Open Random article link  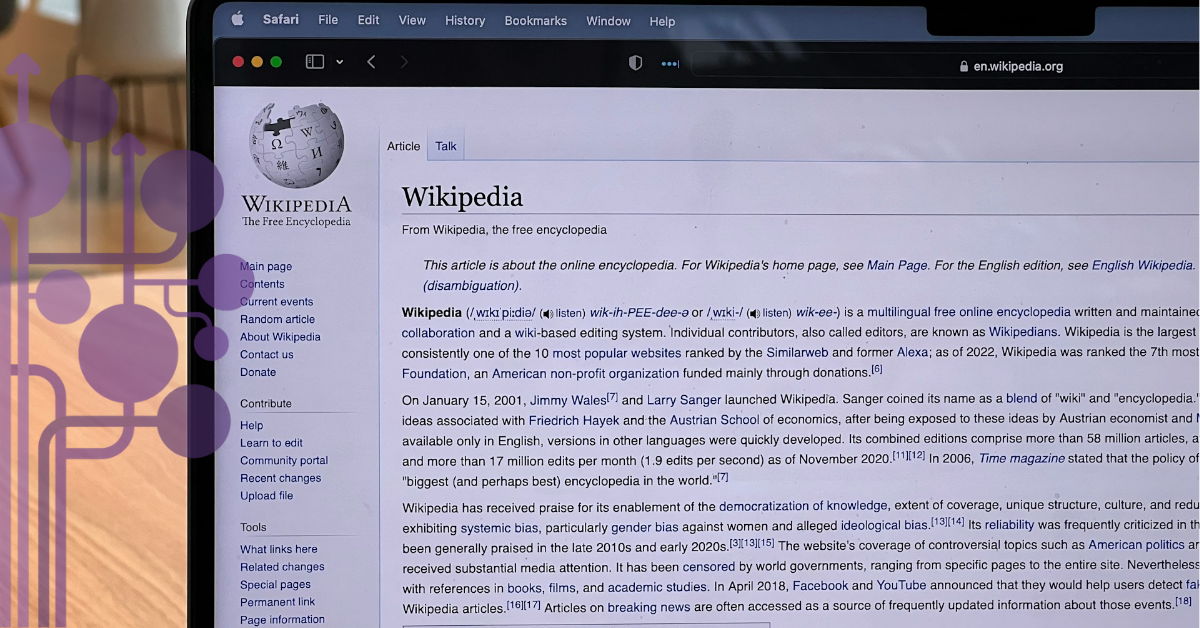pos(277,319)
